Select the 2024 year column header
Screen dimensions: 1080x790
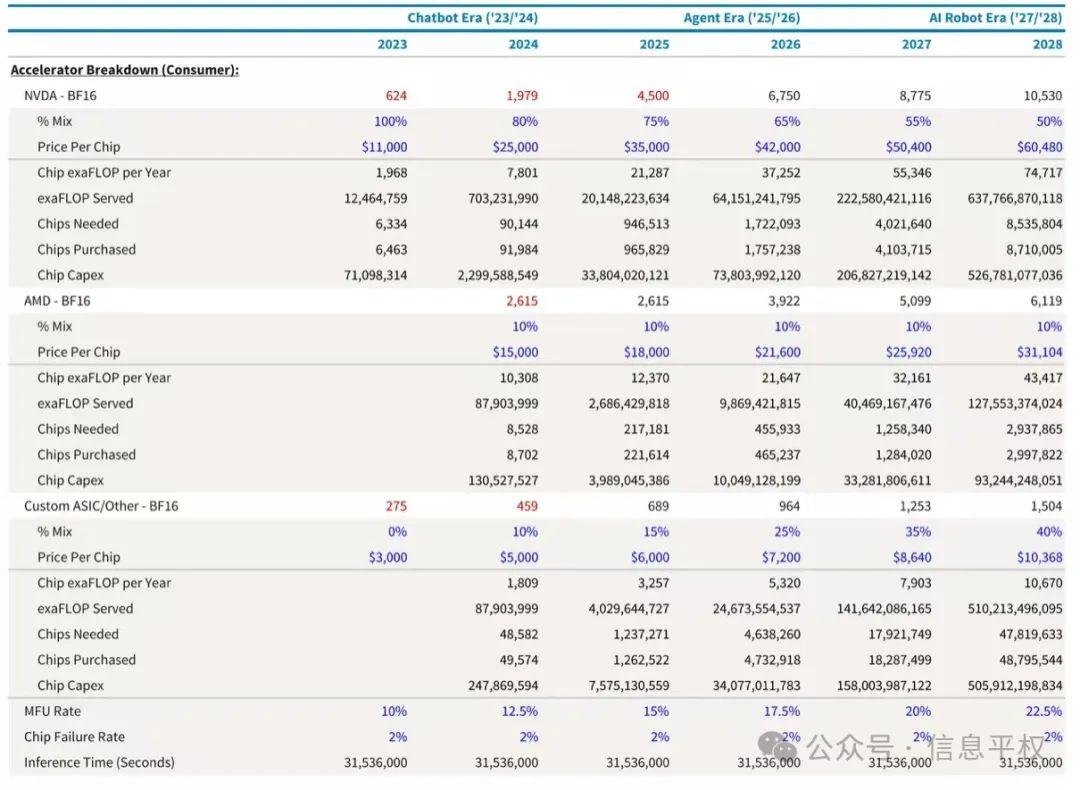pyautogui.click(x=523, y=44)
